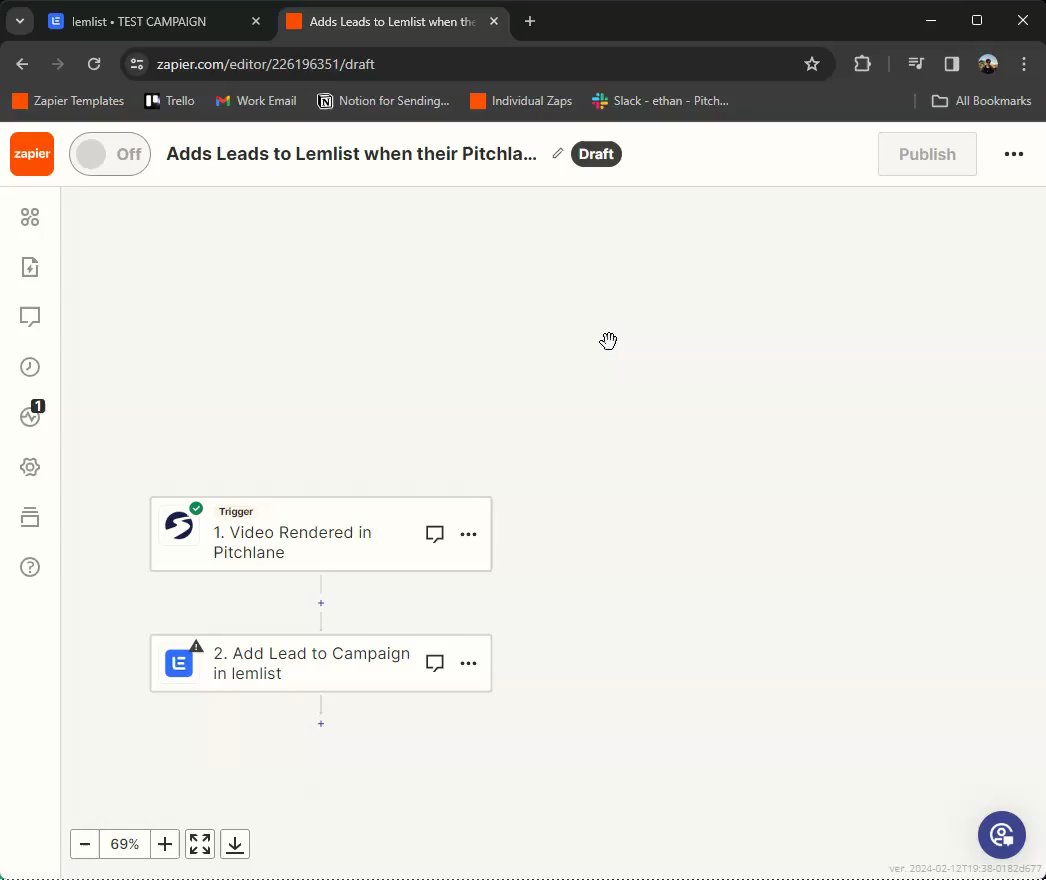Click the warning triangle on lemlist step
This screenshot has height=880, width=1046.
click(x=196, y=646)
